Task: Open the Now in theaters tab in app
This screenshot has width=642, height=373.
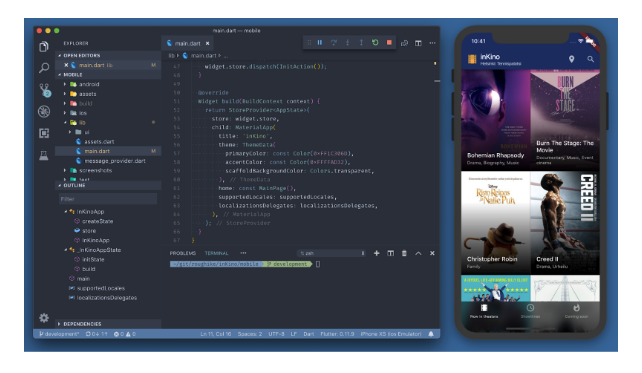Action: click(x=484, y=311)
